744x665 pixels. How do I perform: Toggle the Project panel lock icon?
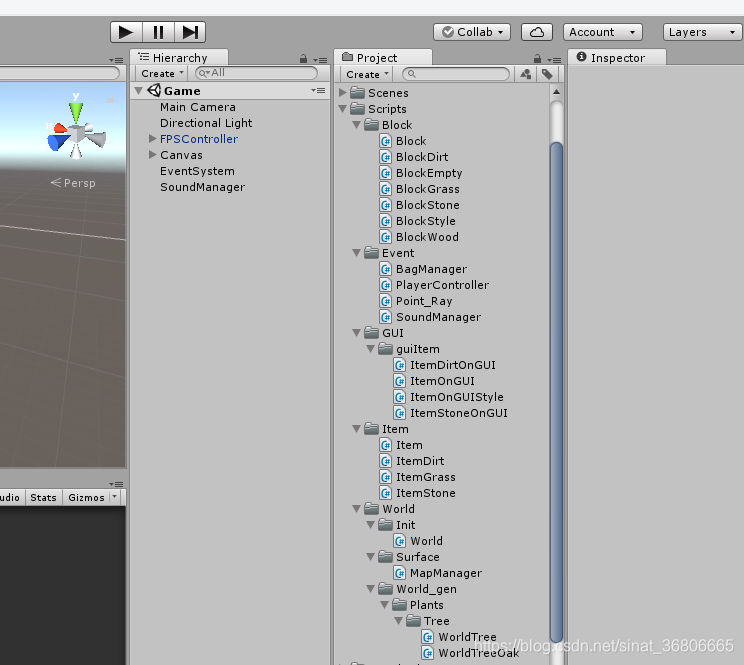click(537, 59)
